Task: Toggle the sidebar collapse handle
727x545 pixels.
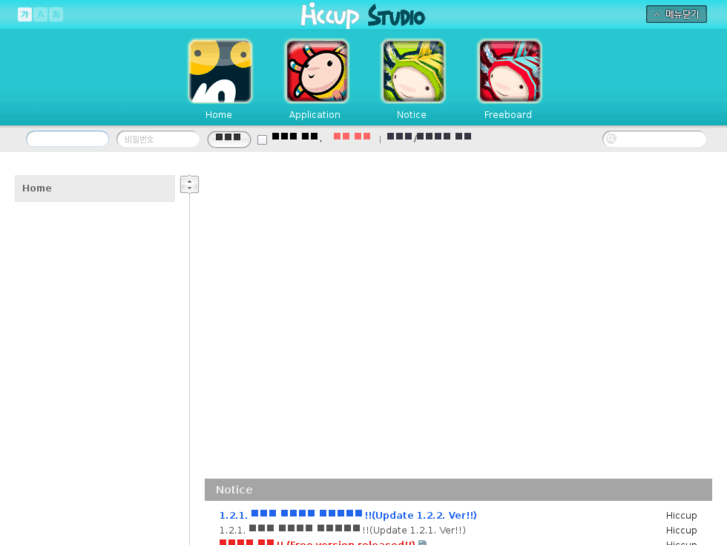Action: click(x=189, y=185)
